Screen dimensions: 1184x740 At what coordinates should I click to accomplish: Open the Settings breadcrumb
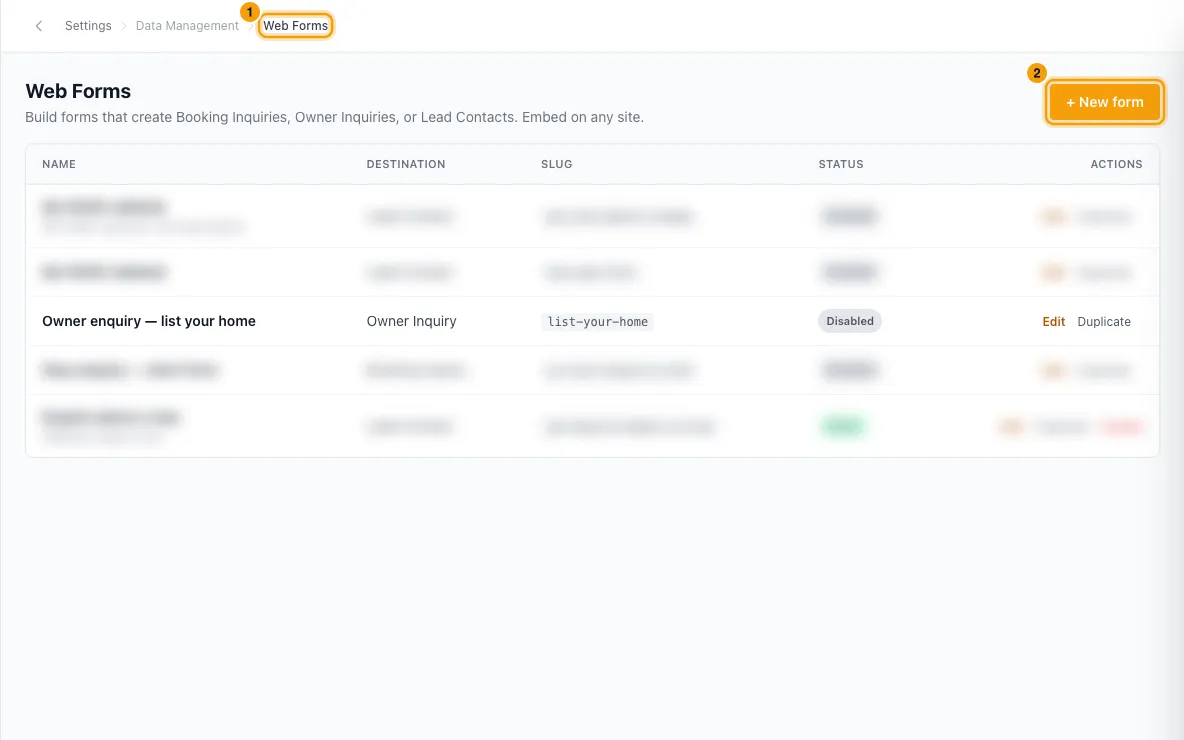point(88,26)
